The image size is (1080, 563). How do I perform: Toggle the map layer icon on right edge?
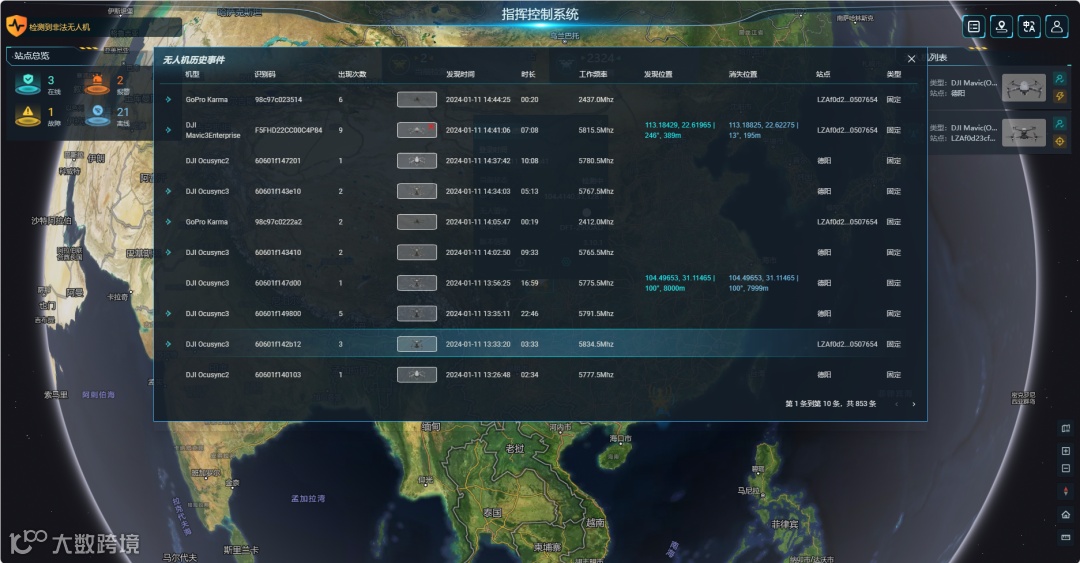pos(1066,428)
